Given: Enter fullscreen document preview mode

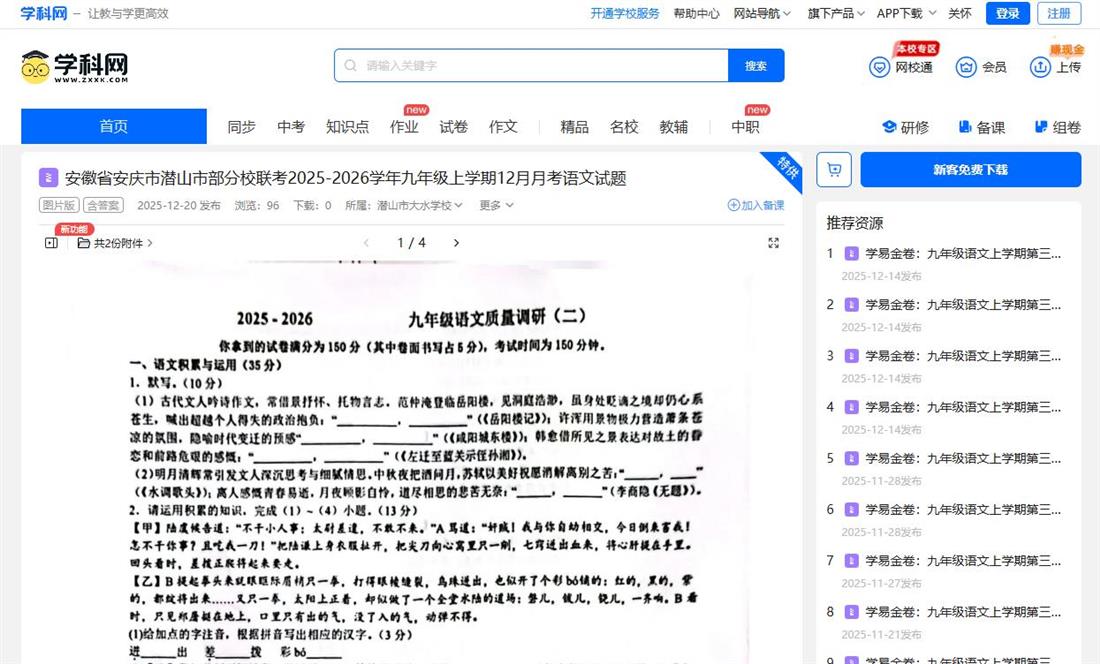Looking at the screenshot, I should (773, 243).
